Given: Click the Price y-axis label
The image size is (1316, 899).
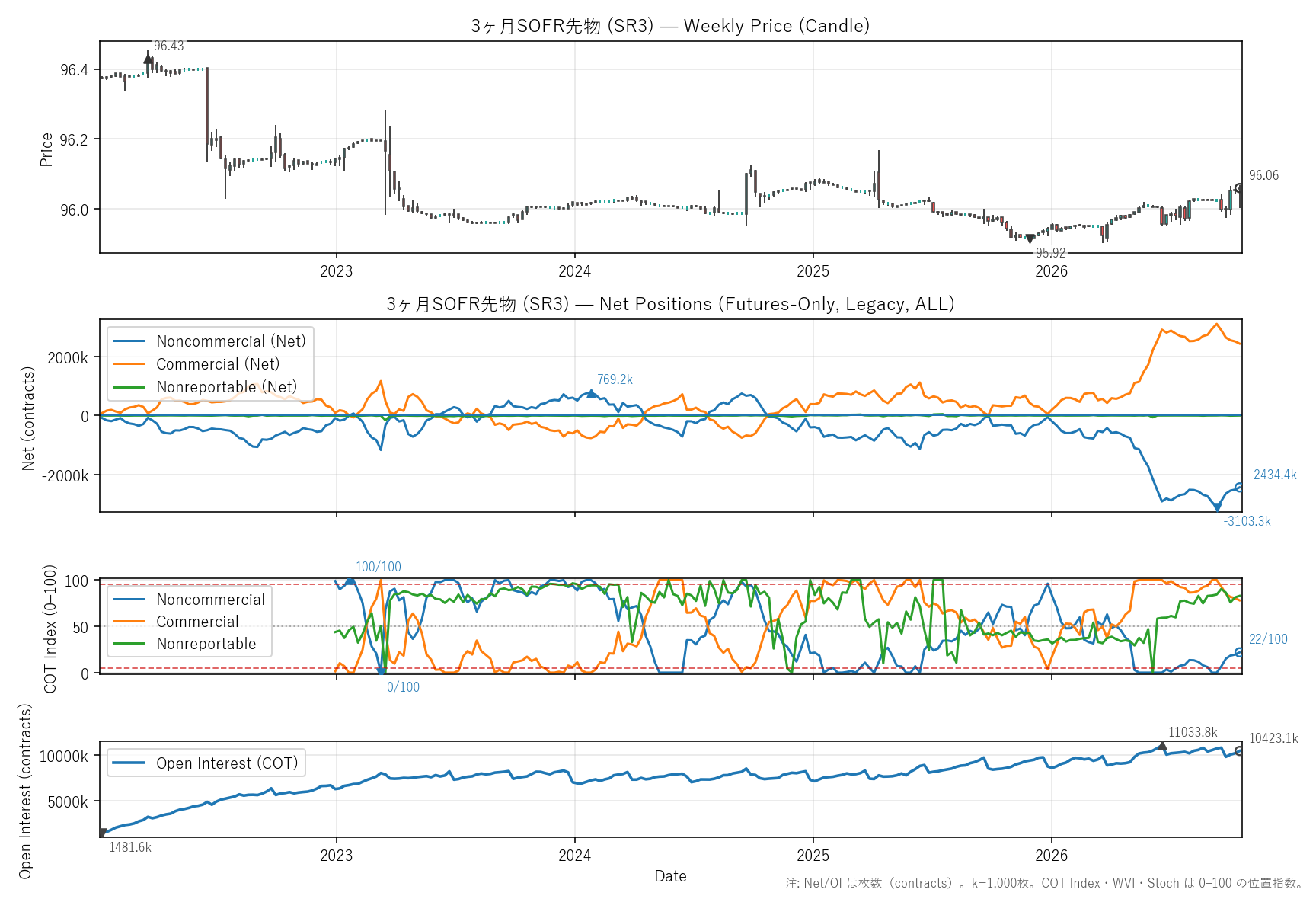Looking at the screenshot, I should point(46,149).
